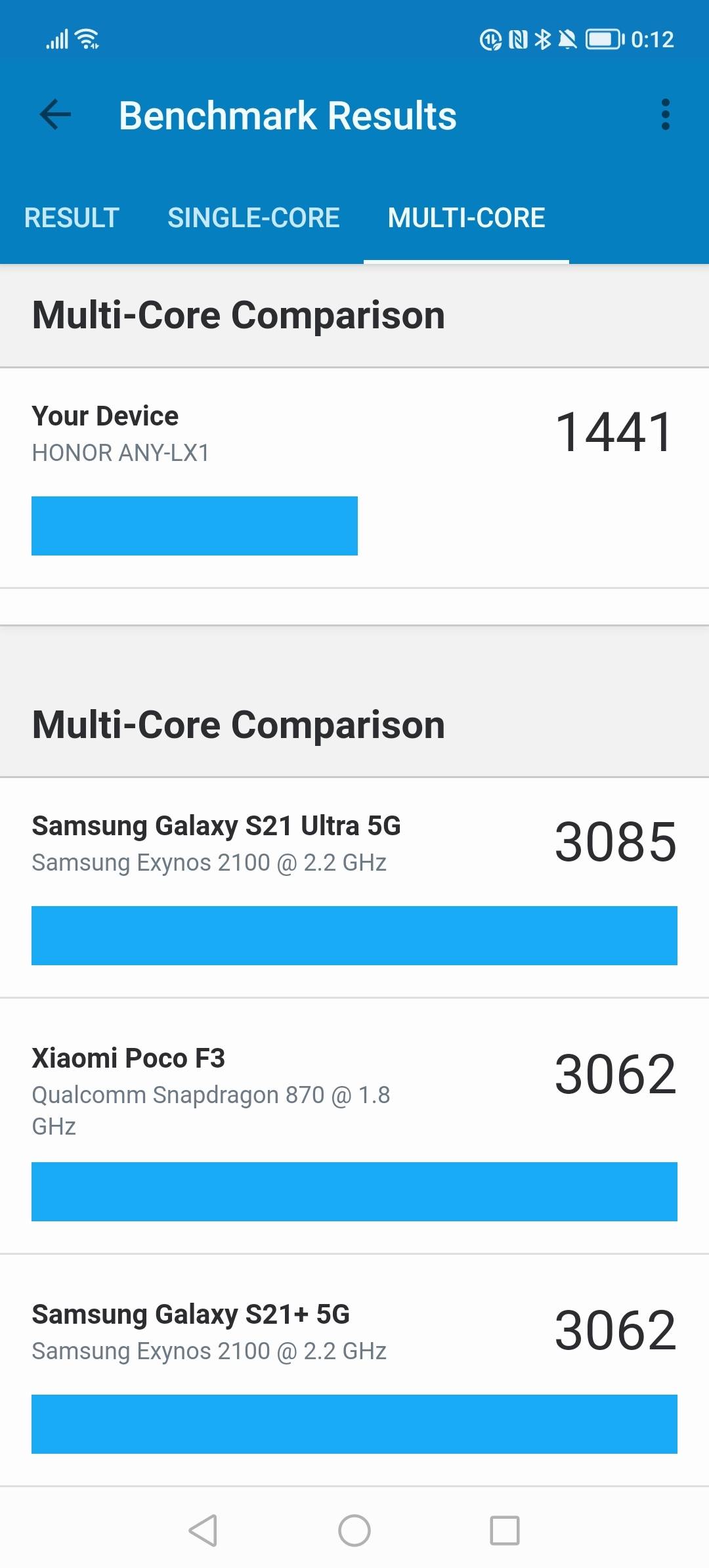Tap the back arrow icon

55,116
